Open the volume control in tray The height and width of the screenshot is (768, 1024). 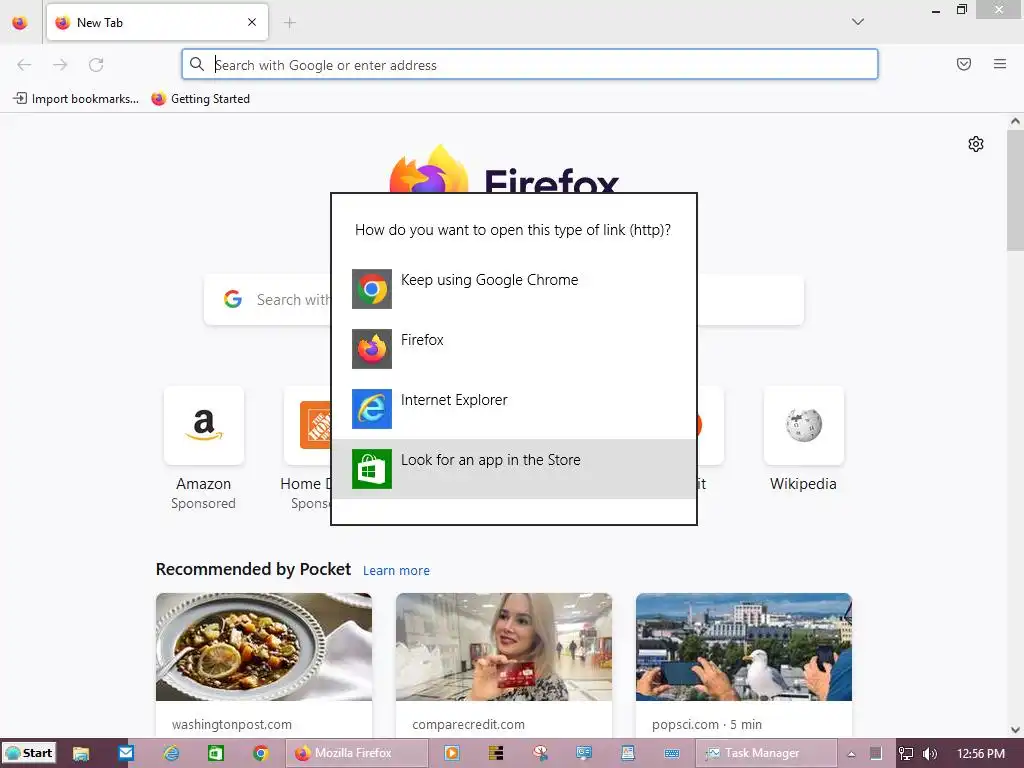click(930, 754)
